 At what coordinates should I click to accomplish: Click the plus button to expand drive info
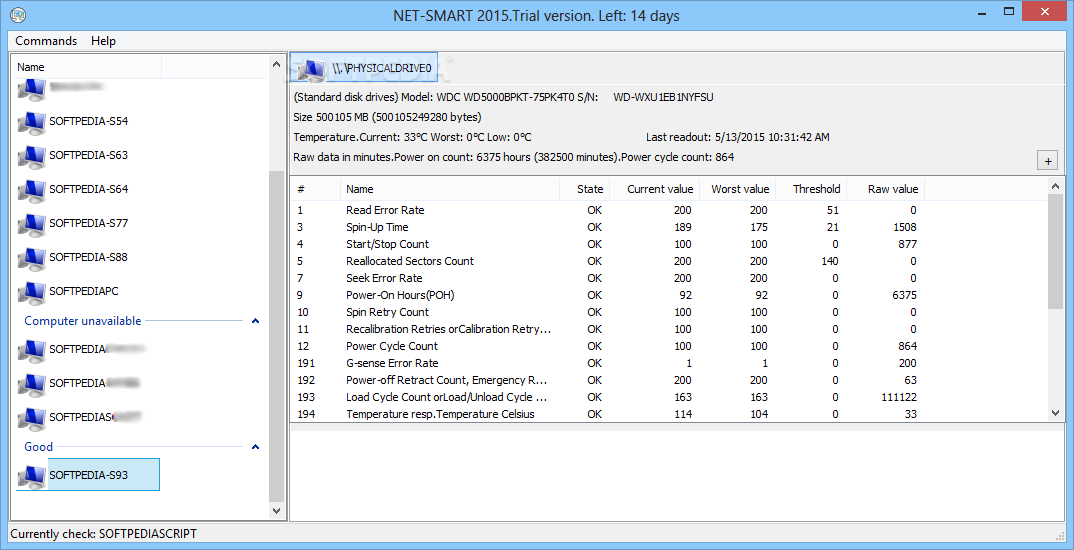(1048, 161)
